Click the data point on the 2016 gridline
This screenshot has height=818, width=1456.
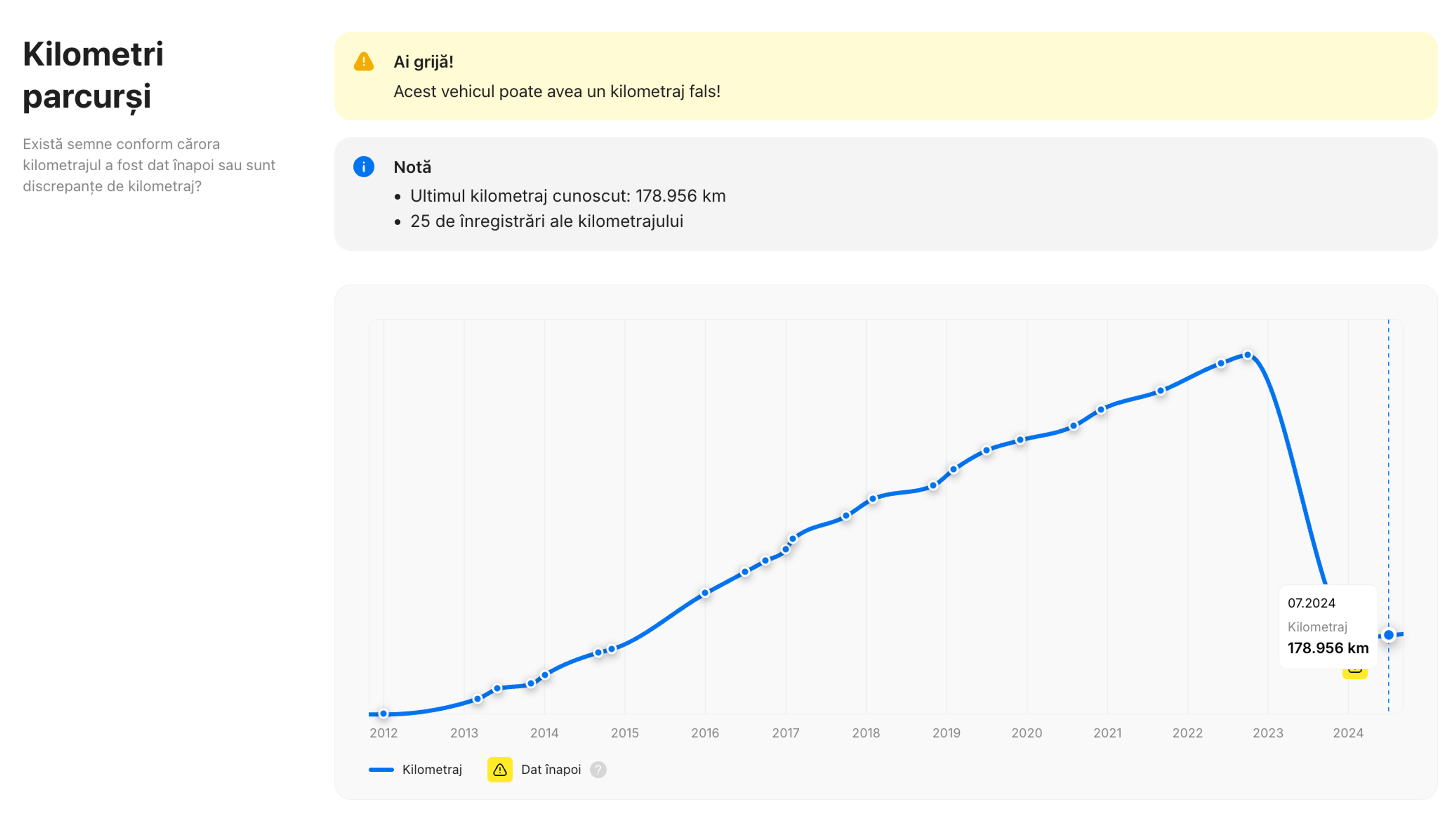pos(705,593)
